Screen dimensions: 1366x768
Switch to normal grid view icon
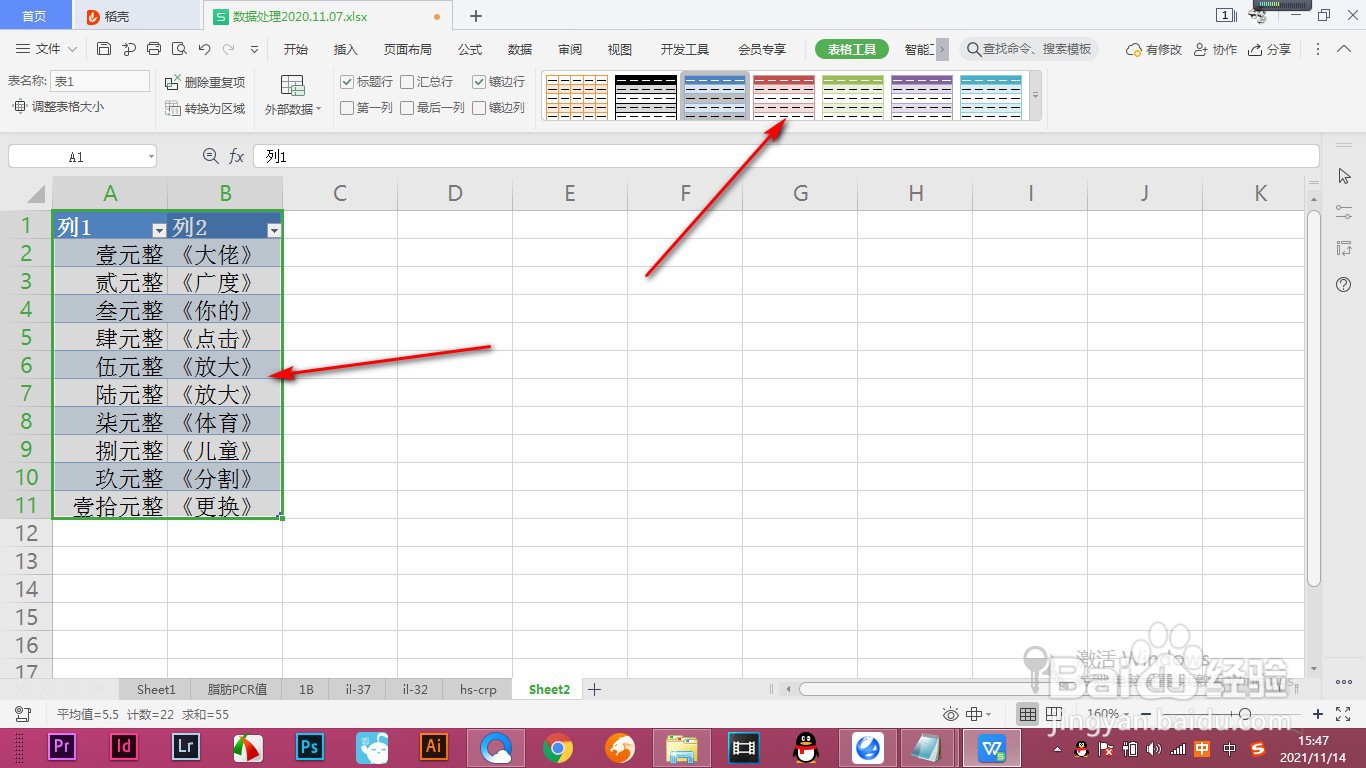click(1027, 714)
